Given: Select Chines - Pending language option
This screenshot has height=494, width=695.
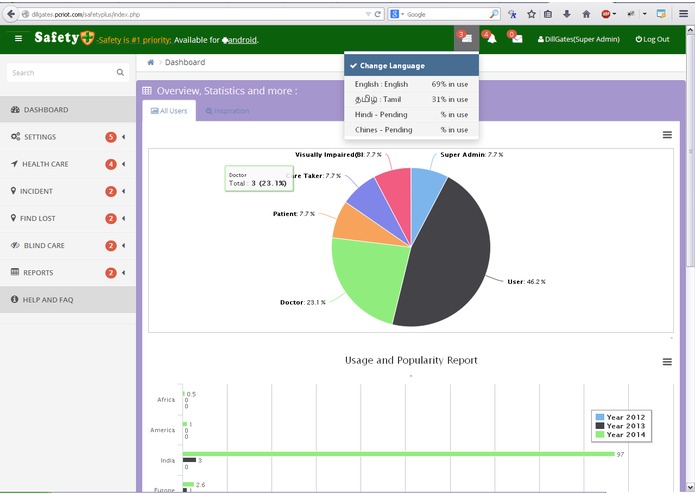Looking at the screenshot, I should coord(411,130).
